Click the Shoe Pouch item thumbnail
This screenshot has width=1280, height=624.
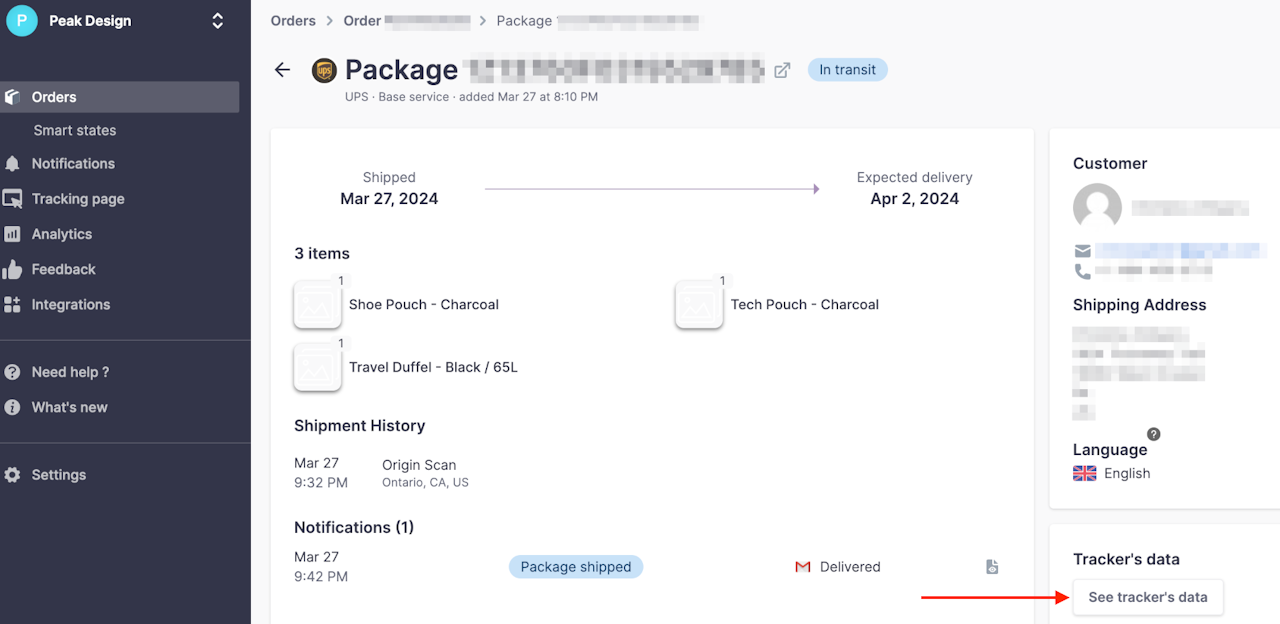tap(317, 304)
